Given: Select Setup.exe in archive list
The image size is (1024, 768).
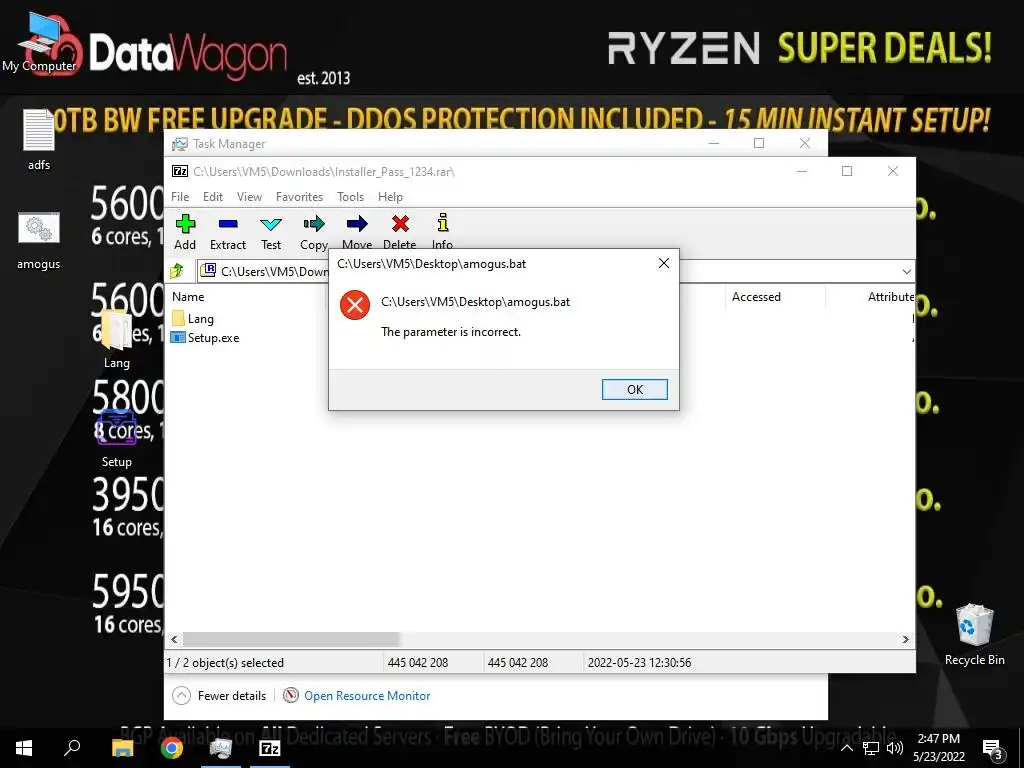Looking at the screenshot, I should (x=205, y=338).
